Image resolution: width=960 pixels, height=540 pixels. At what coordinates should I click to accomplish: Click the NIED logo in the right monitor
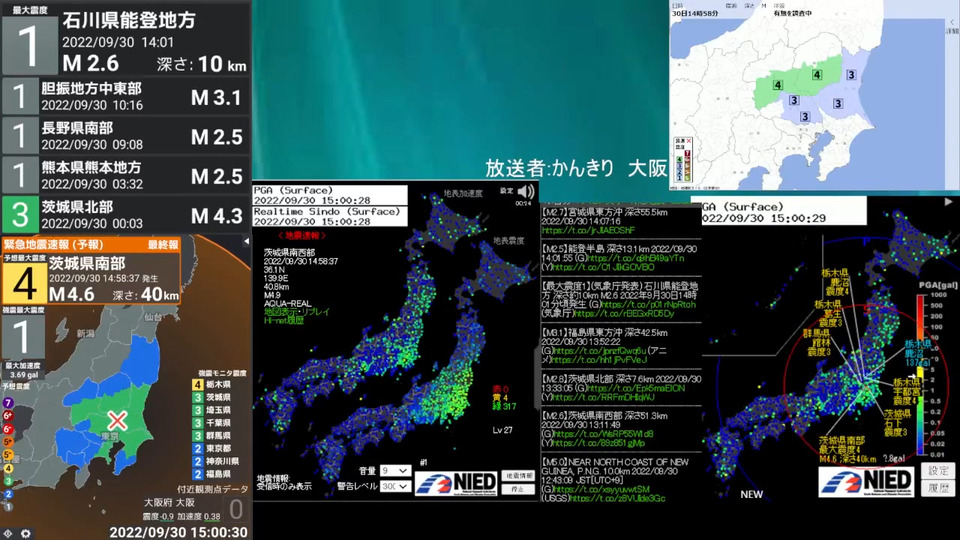pyautogui.click(x=865, y=481)
